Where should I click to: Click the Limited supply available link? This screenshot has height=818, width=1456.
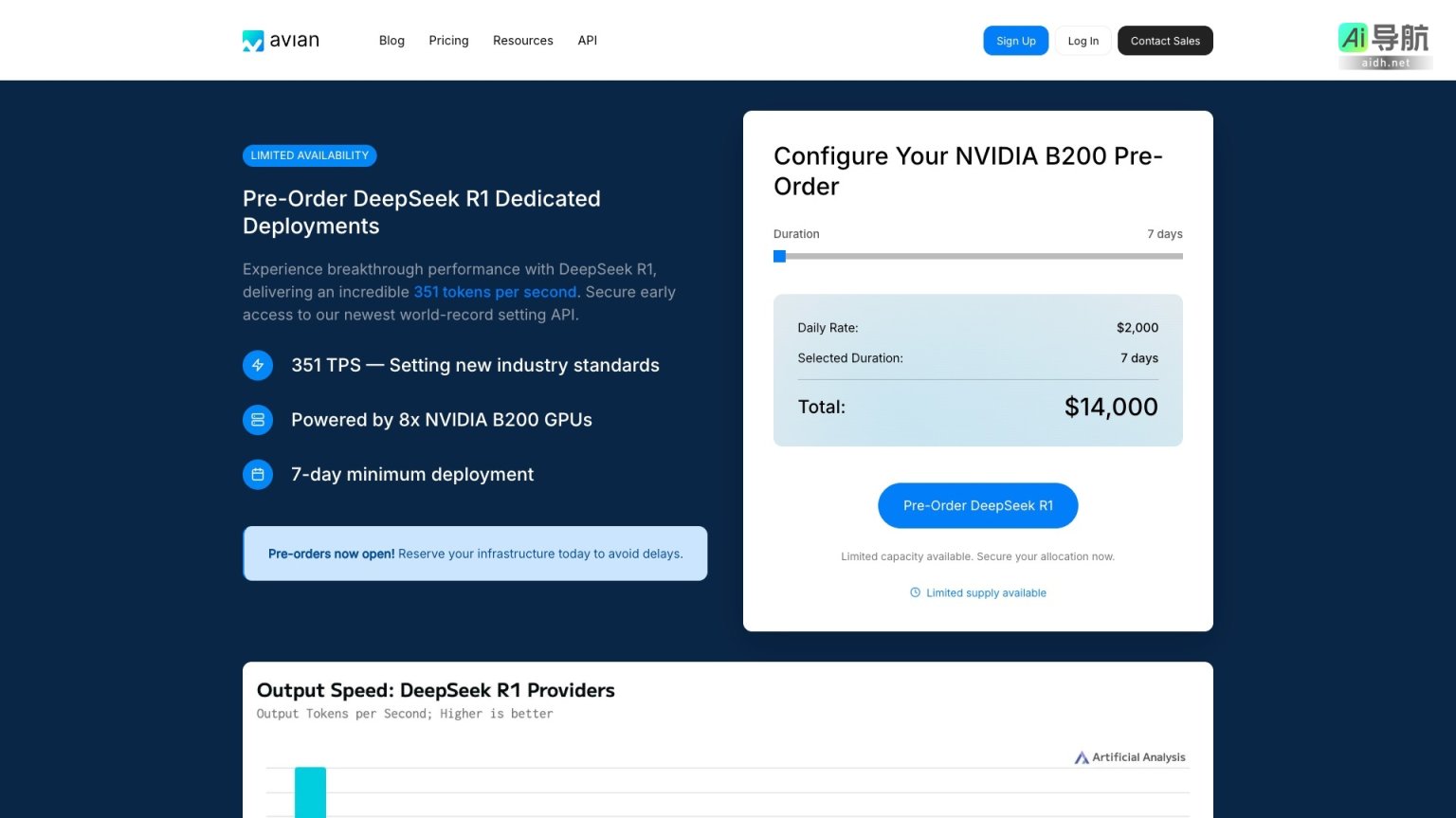(x=986, y=592)
